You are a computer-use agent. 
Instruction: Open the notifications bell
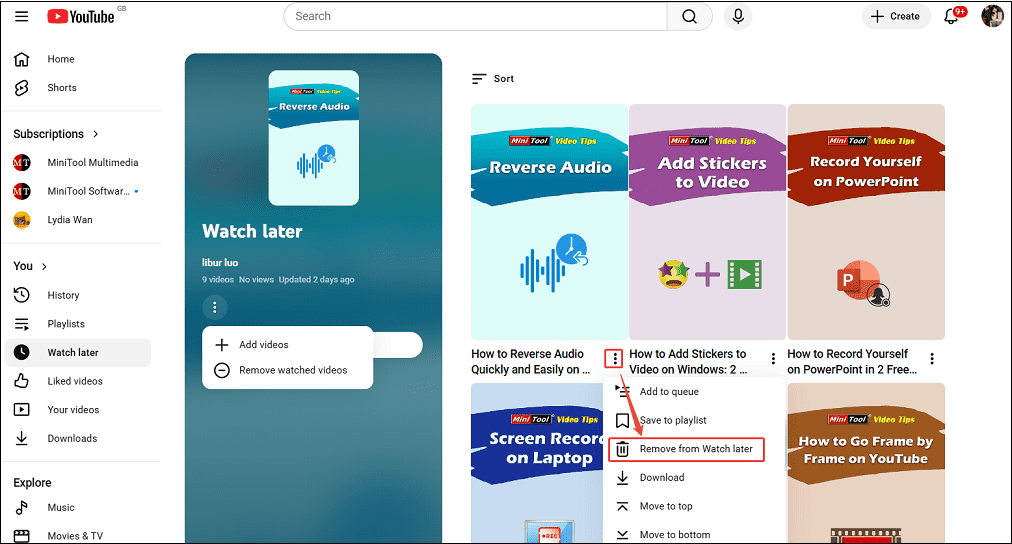[951, 16]
